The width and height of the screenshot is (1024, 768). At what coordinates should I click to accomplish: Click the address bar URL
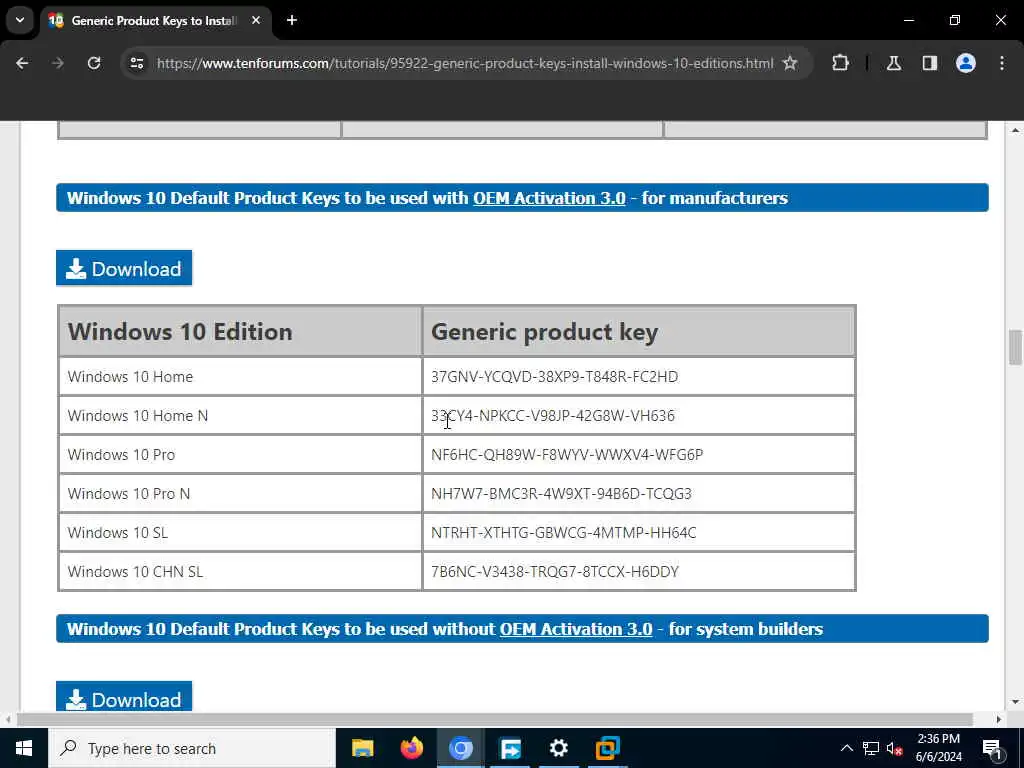[465, 63]
